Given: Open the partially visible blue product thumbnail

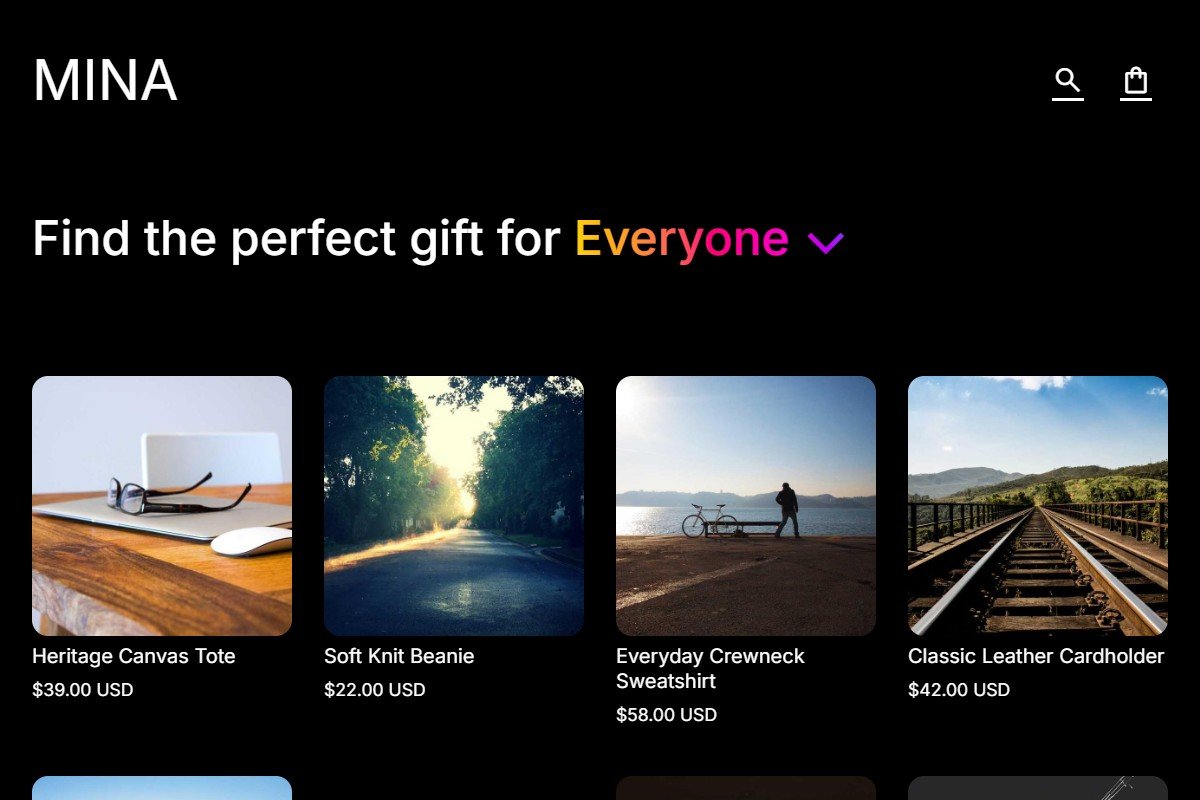Looking at the screenshot, I should (x=162, y=788).
